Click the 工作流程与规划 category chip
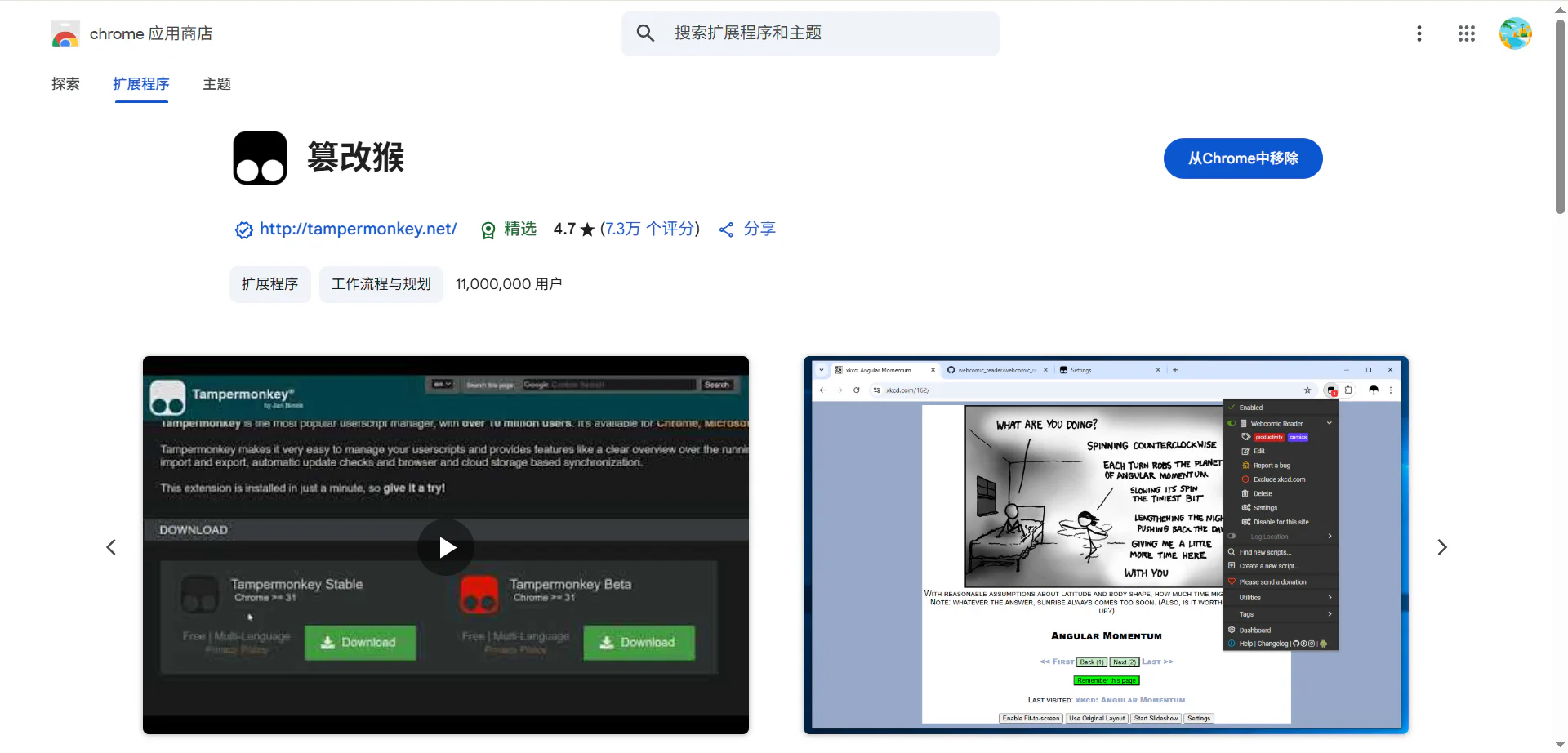Image resolution: width=1568 pixels, height=753 pixels. (381, 284)
